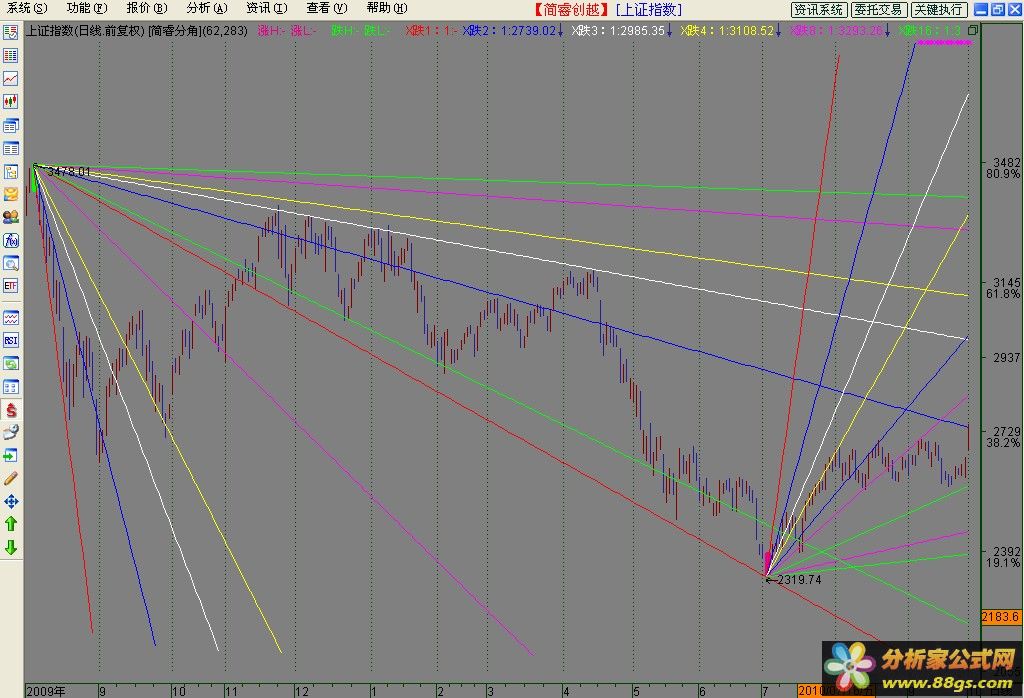This screenshot has height=698, width=1024.
Task: Click the orange 2183.6 price tag
Action: point(1000,616)
